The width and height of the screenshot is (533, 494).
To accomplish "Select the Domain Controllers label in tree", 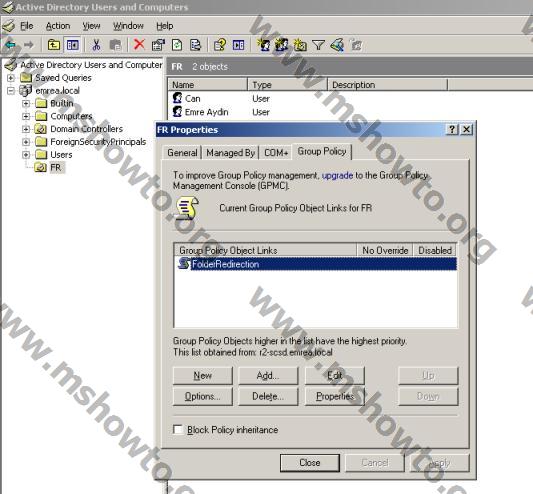I will click(x=86, y=129).
